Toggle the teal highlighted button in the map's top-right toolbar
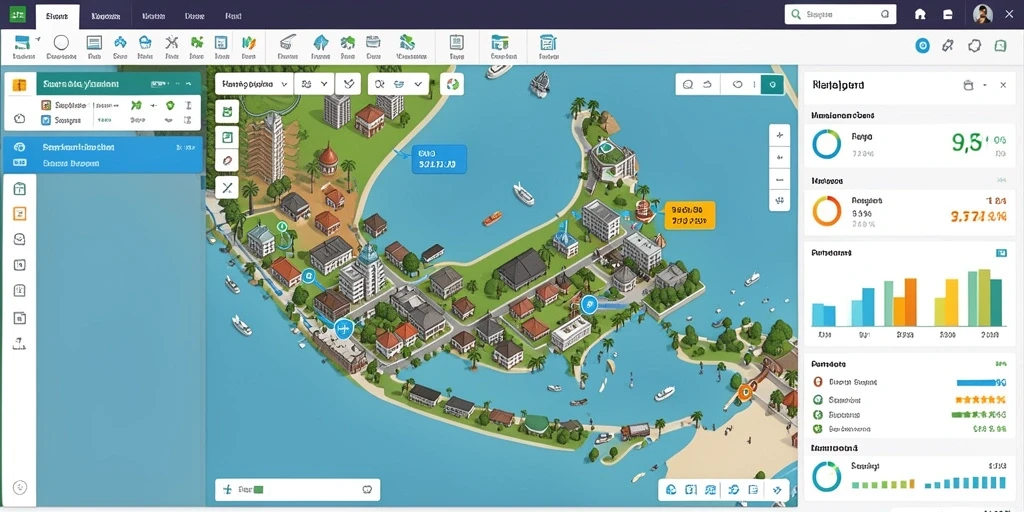The height and width of the screenshot is (512, 1024). coord(773,84)
